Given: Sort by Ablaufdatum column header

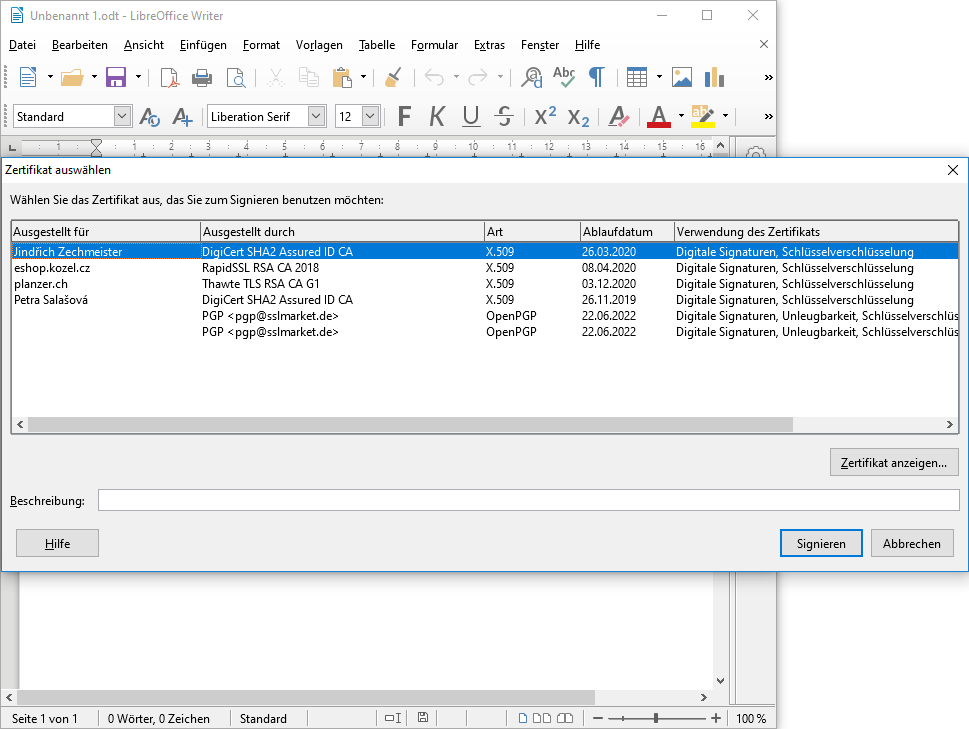Looking at the screenshot, I should pos(627,232).
